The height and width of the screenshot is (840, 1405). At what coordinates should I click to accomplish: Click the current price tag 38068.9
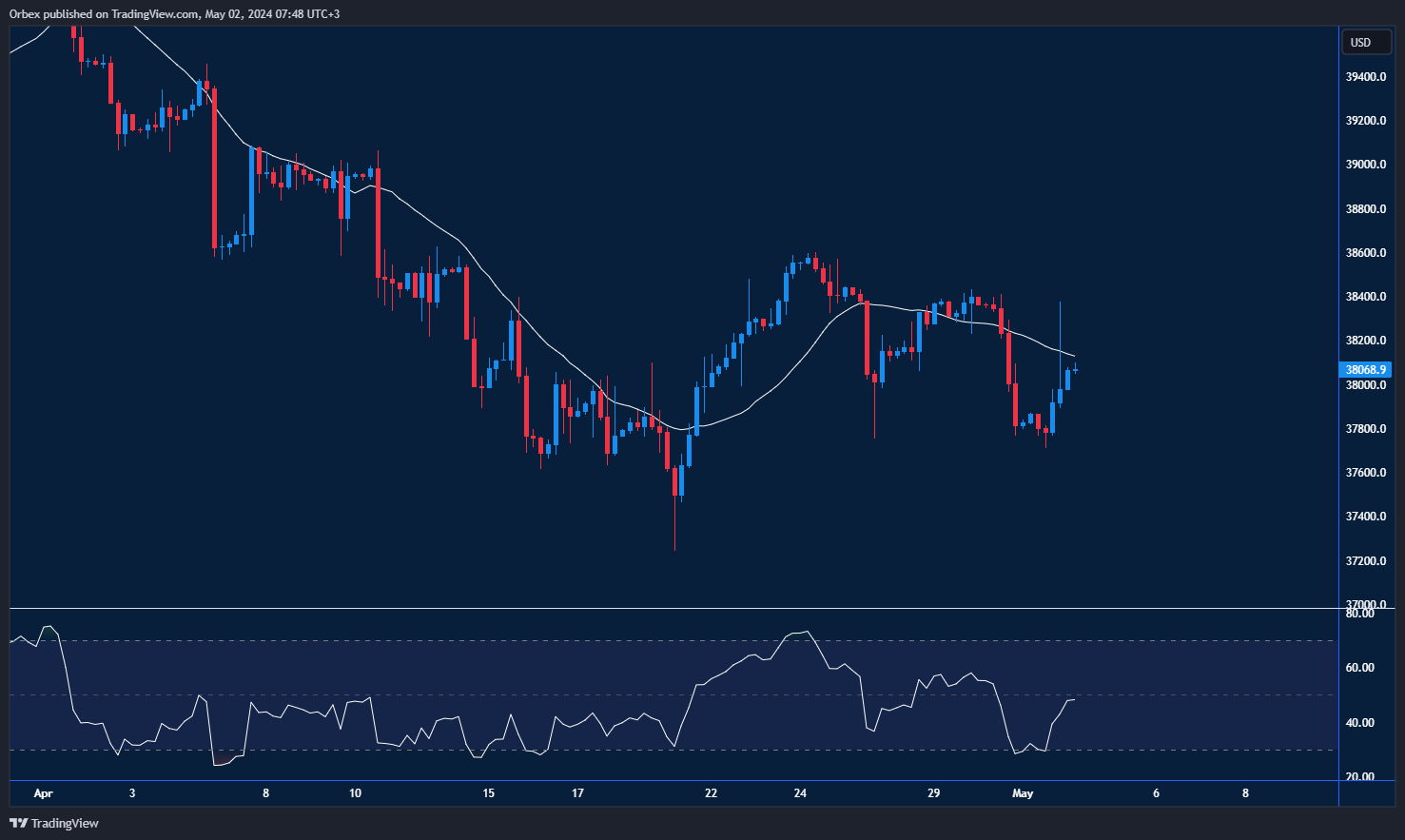coord(1365,370)
